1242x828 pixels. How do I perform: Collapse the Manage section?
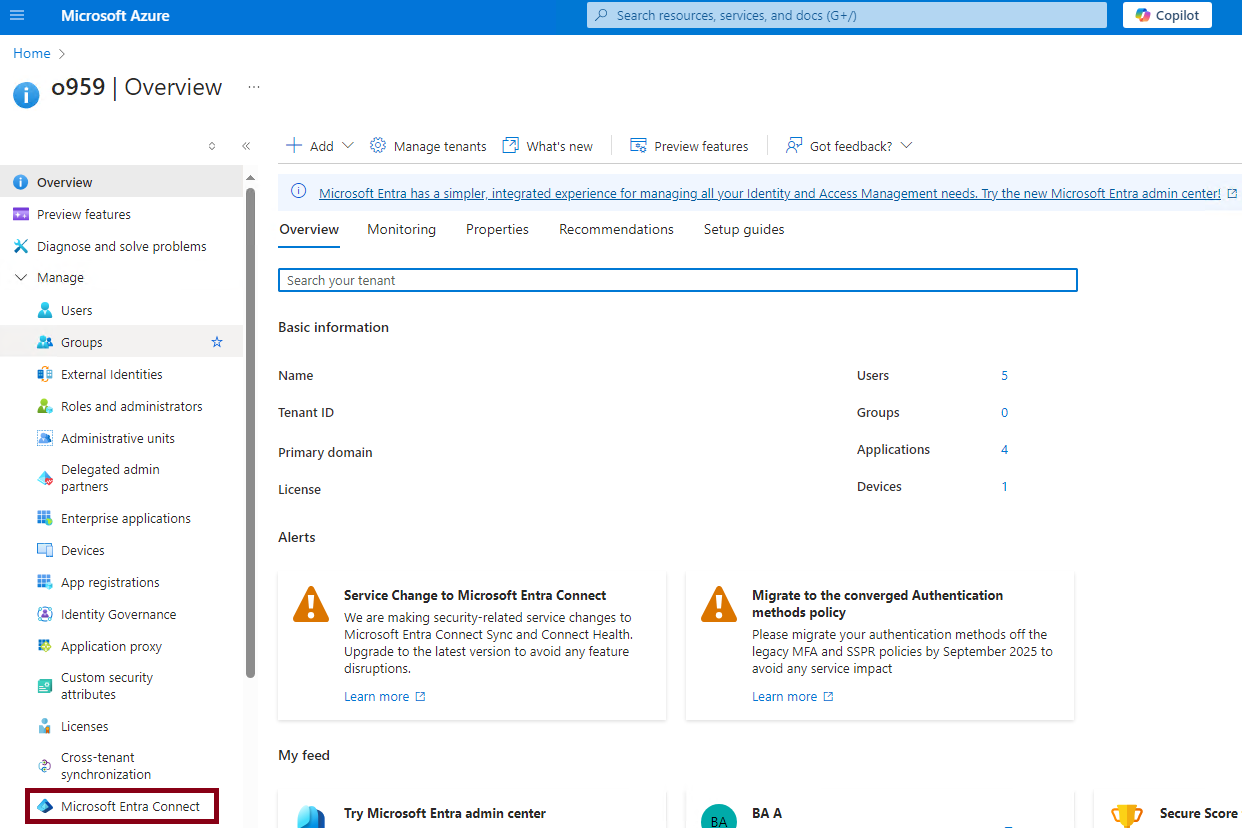tap(21, 278)
